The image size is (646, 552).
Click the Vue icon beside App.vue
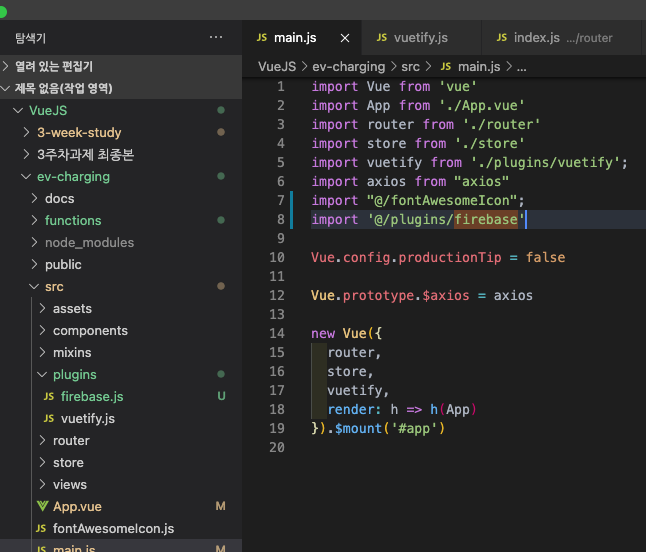click(42, 506)
